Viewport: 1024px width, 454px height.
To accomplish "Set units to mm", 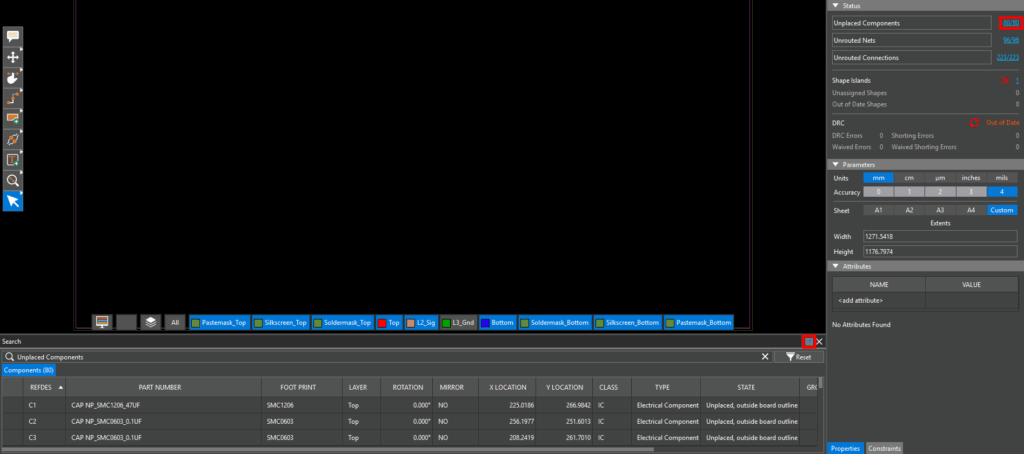I will 878,178.
